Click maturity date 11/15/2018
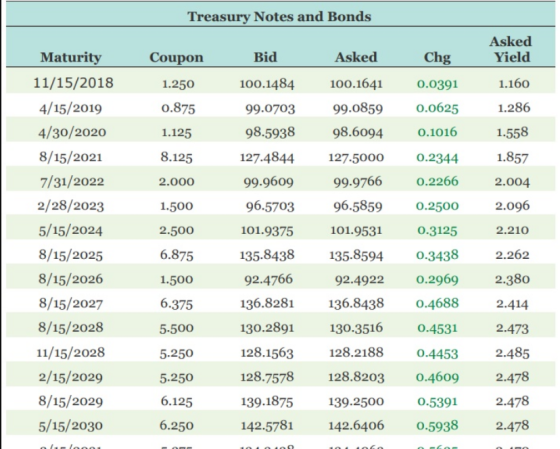 tap(73, 83)
